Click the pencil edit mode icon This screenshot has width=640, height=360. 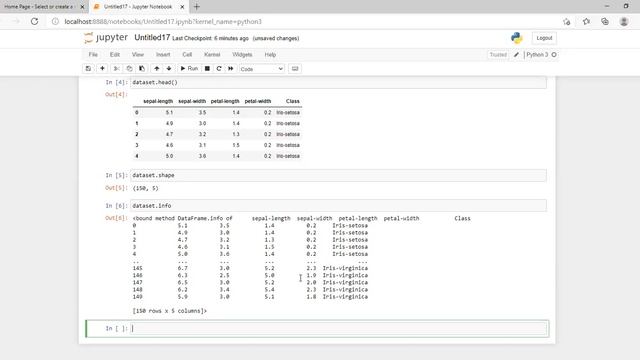click(x=516, y=55)
